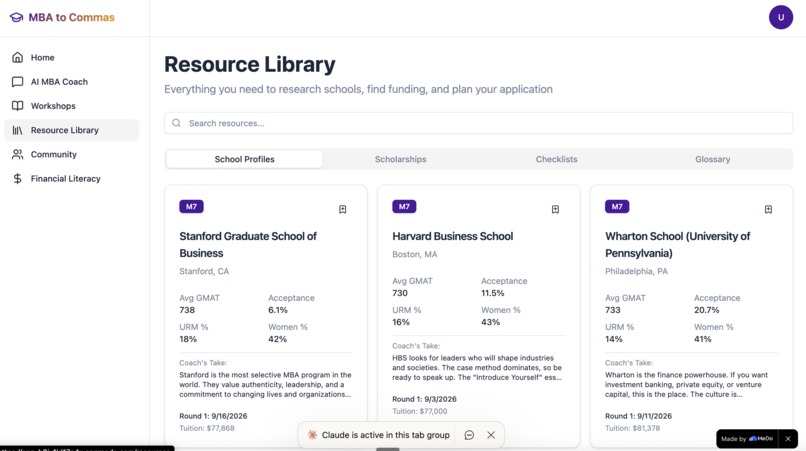Image resolution: width=806 pixels, height=451 pixels.
Task: Click Harvard's Women value 43%
Action: pos(490,322)
